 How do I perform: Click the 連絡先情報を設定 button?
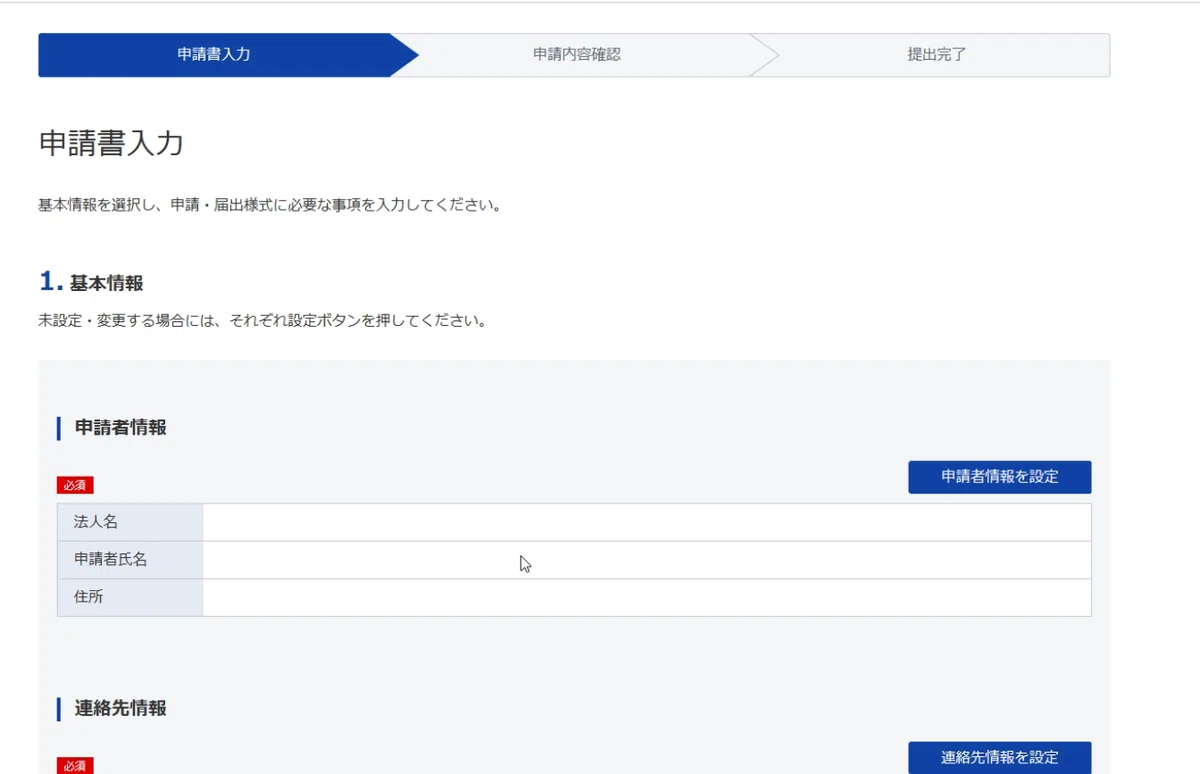click(999, 757)
